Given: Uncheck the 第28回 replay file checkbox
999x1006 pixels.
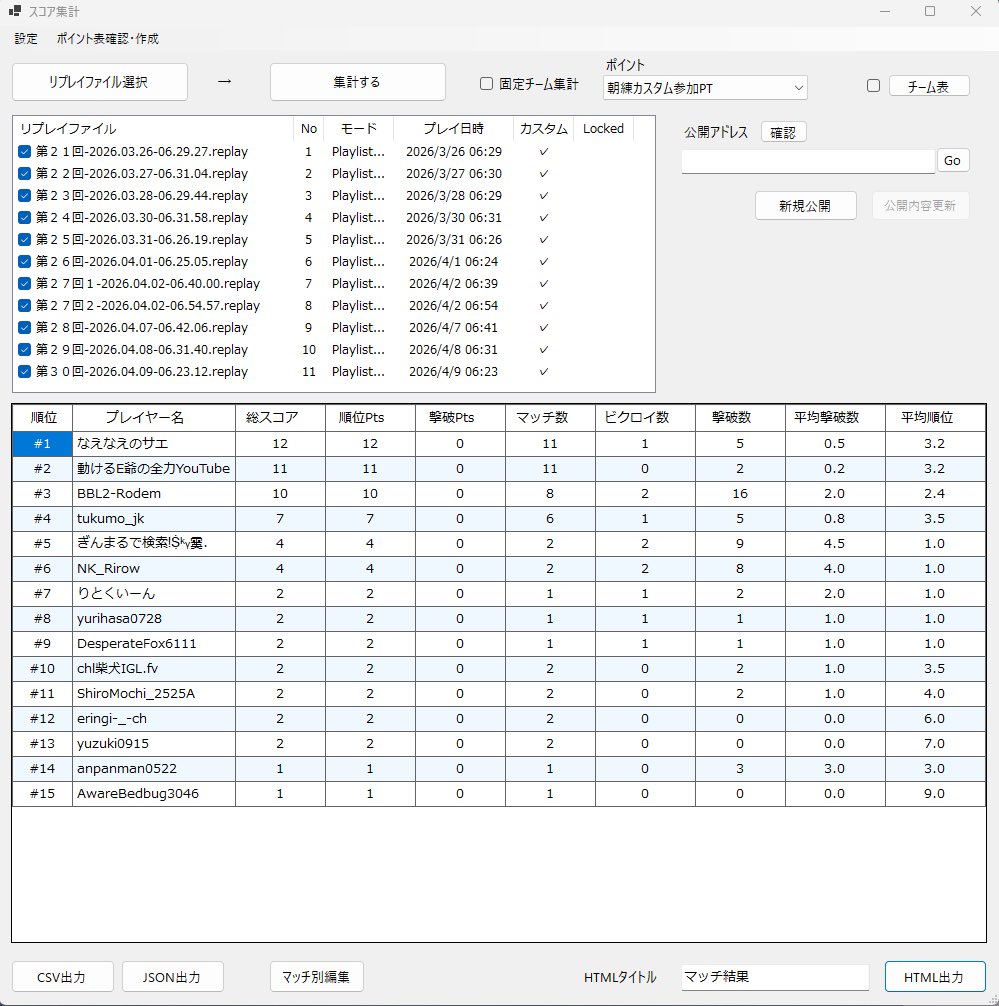Looking at the screenshot, I should pos(24,328).
